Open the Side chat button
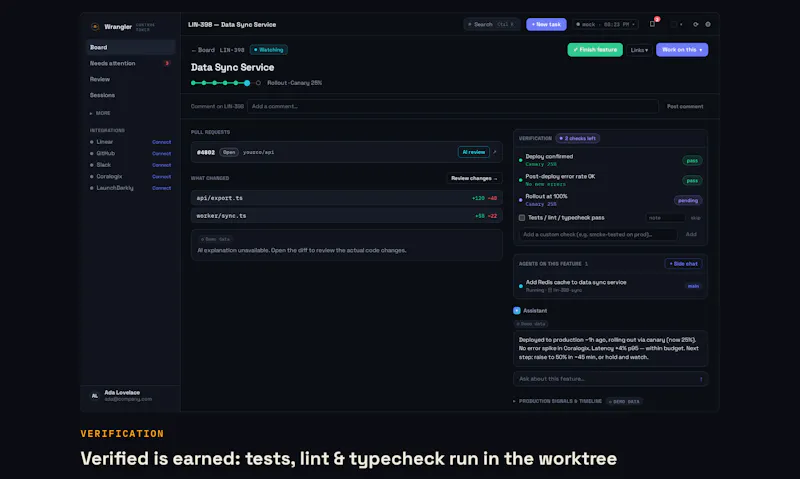800x479 pixels. point(683,264)
